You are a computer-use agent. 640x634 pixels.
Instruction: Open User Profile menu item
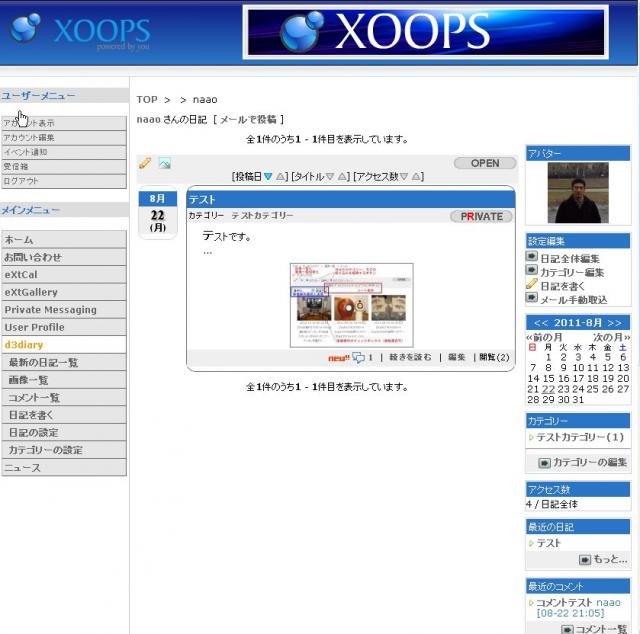[x=64, y=327]
